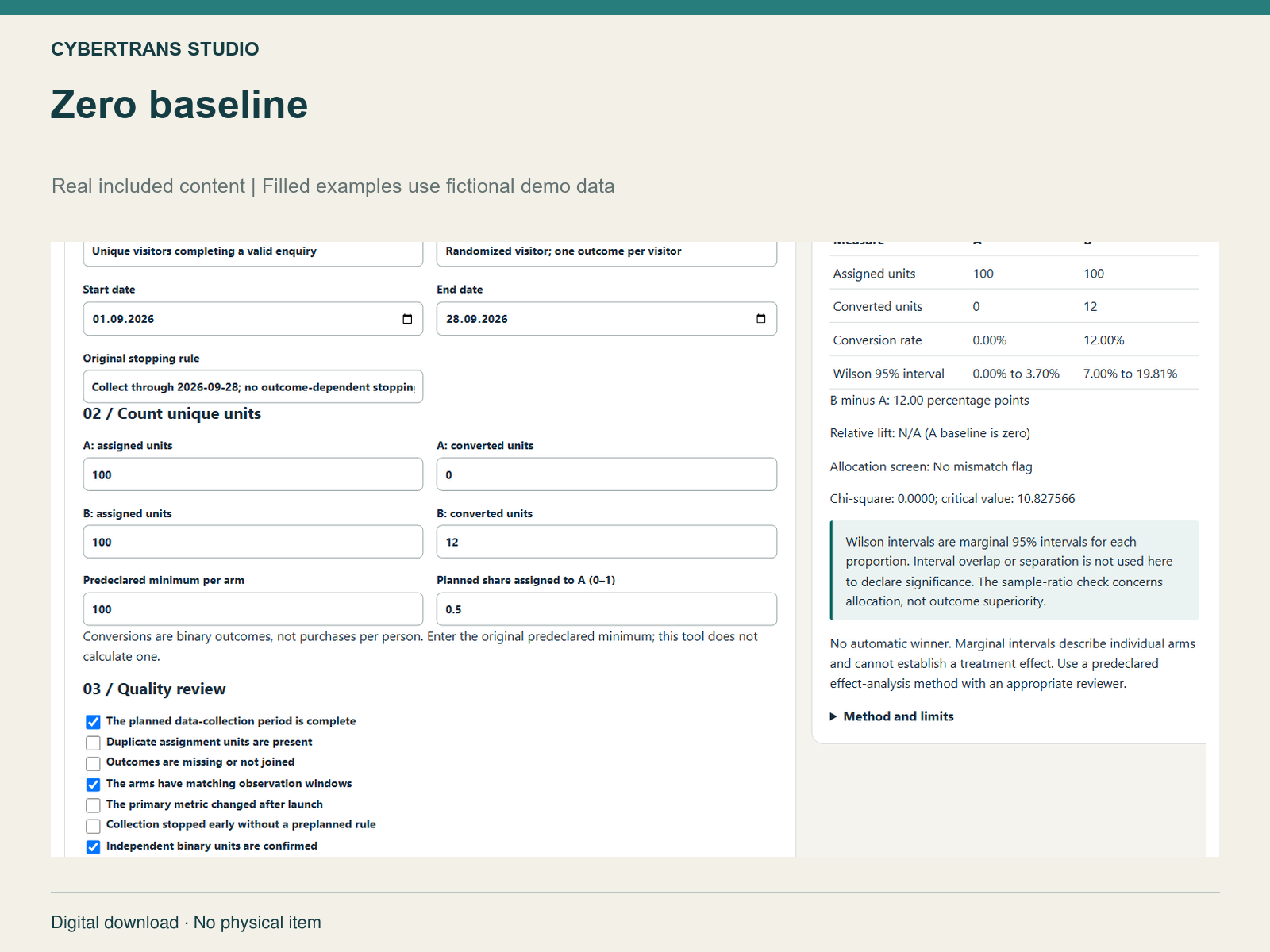Click the A: assigned units field
Viewport: 1270px width, 952px height.
253,474
